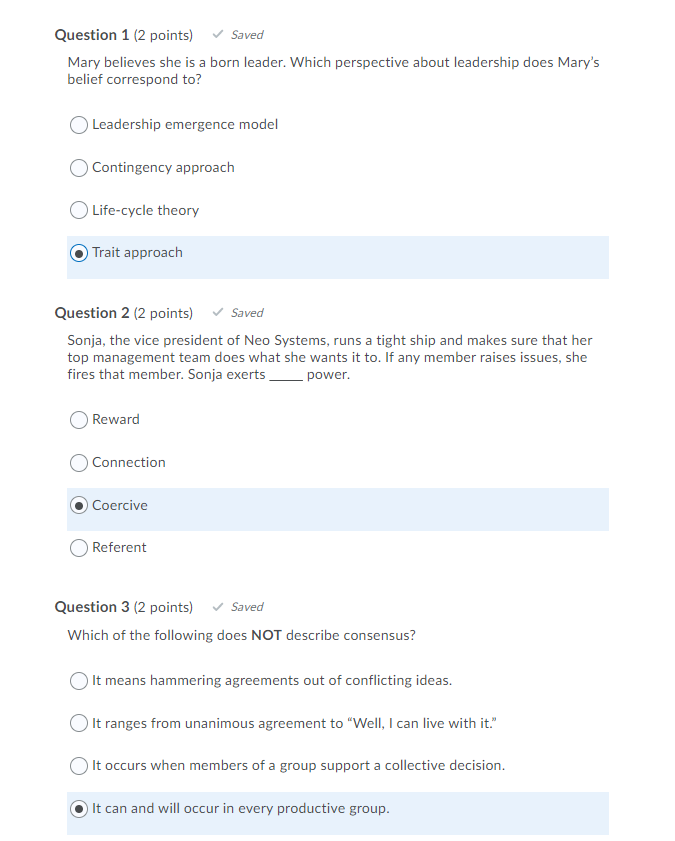Select 'It can and will occur in every productive group'
The width and height of the screenshot is (675, 841).
point(79,809)
